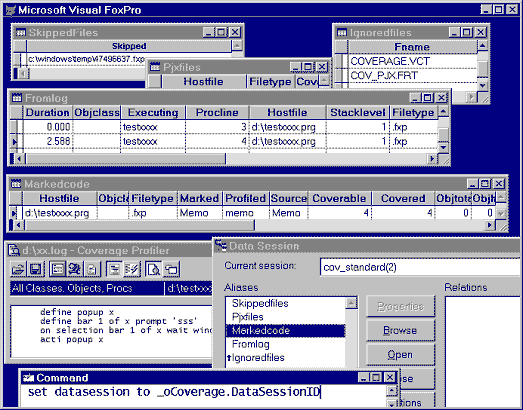523x410 pixels.
Task: Click the 'define popup x' code line
Action: click(x=77, y=312)
